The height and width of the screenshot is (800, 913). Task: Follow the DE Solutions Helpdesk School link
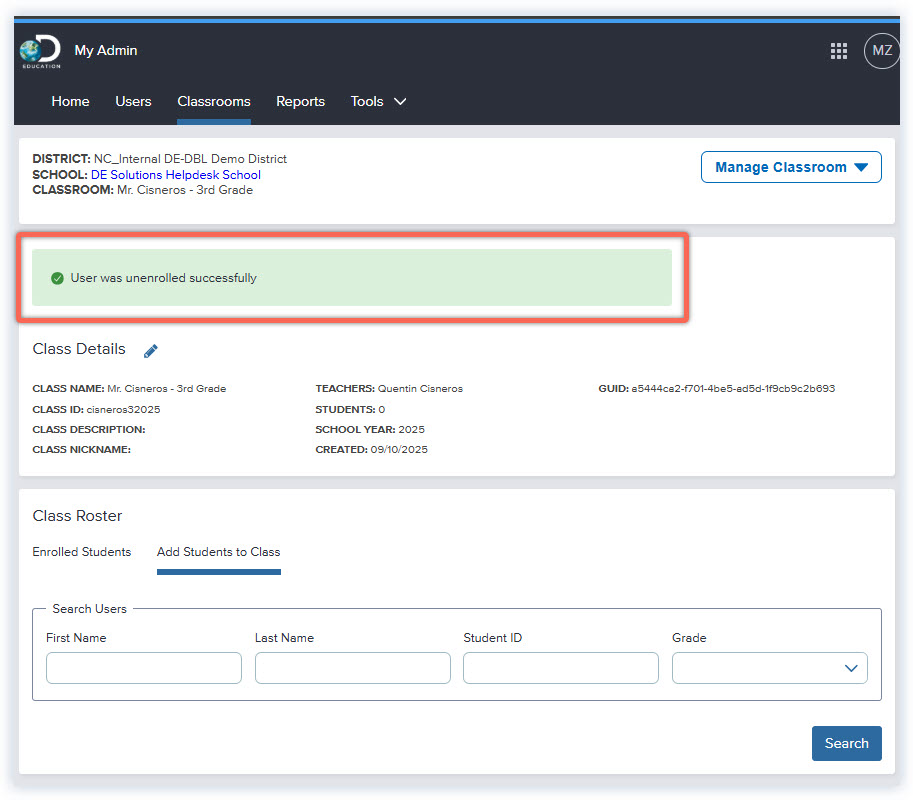(176, 175)
